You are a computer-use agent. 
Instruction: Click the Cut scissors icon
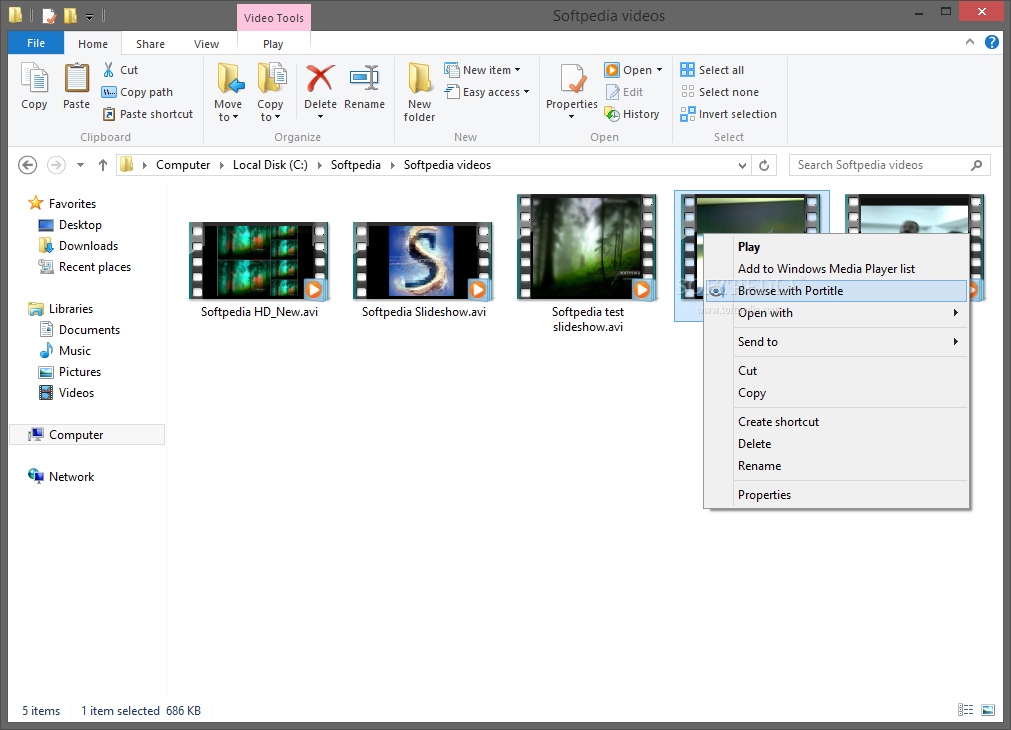pos(108,70)
